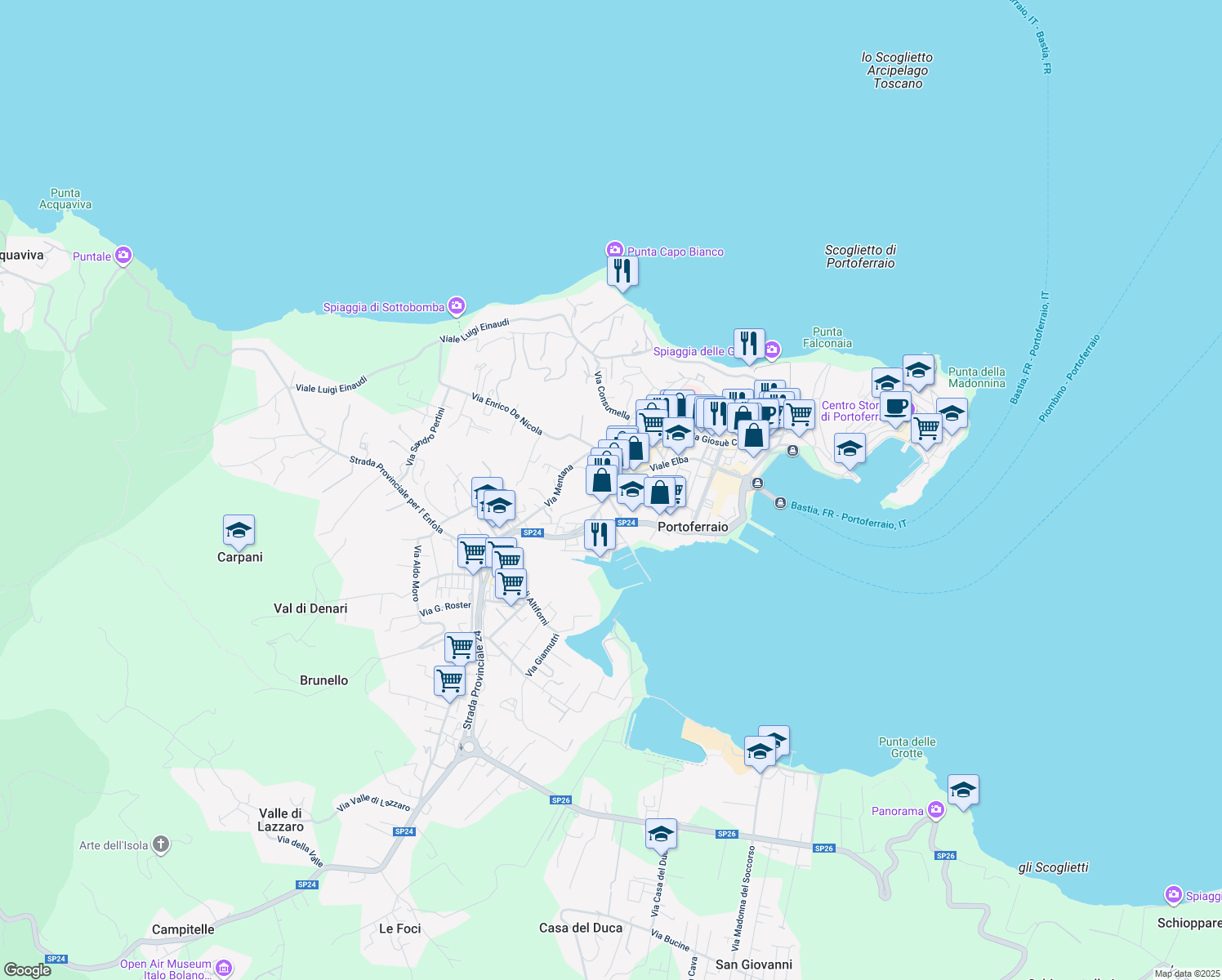This screenshot has height=980, width=1222.
Task: Select the shopping cart marker above Via Altiforni
Action: pos(511,586)
